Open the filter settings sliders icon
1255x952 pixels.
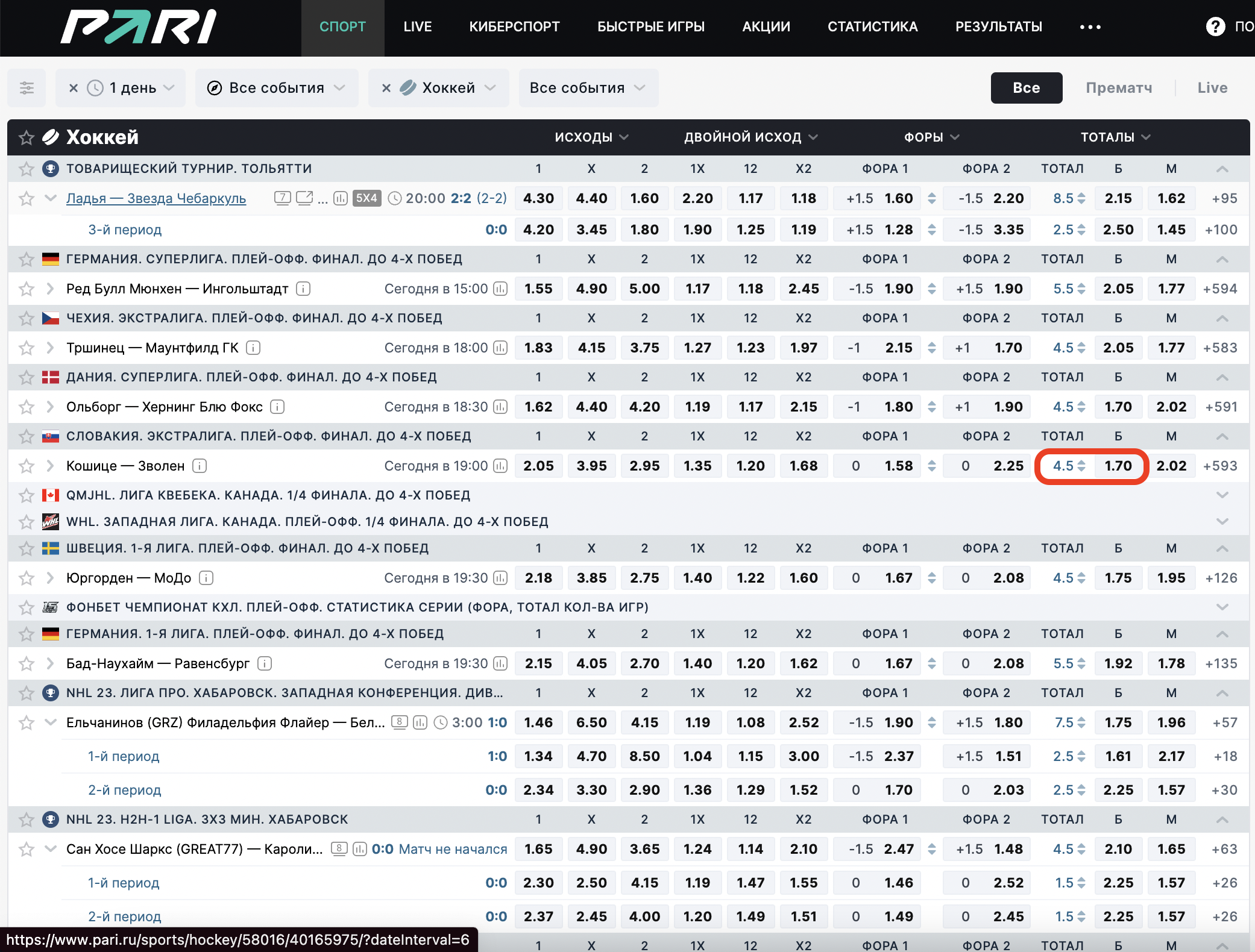(27, 88)
